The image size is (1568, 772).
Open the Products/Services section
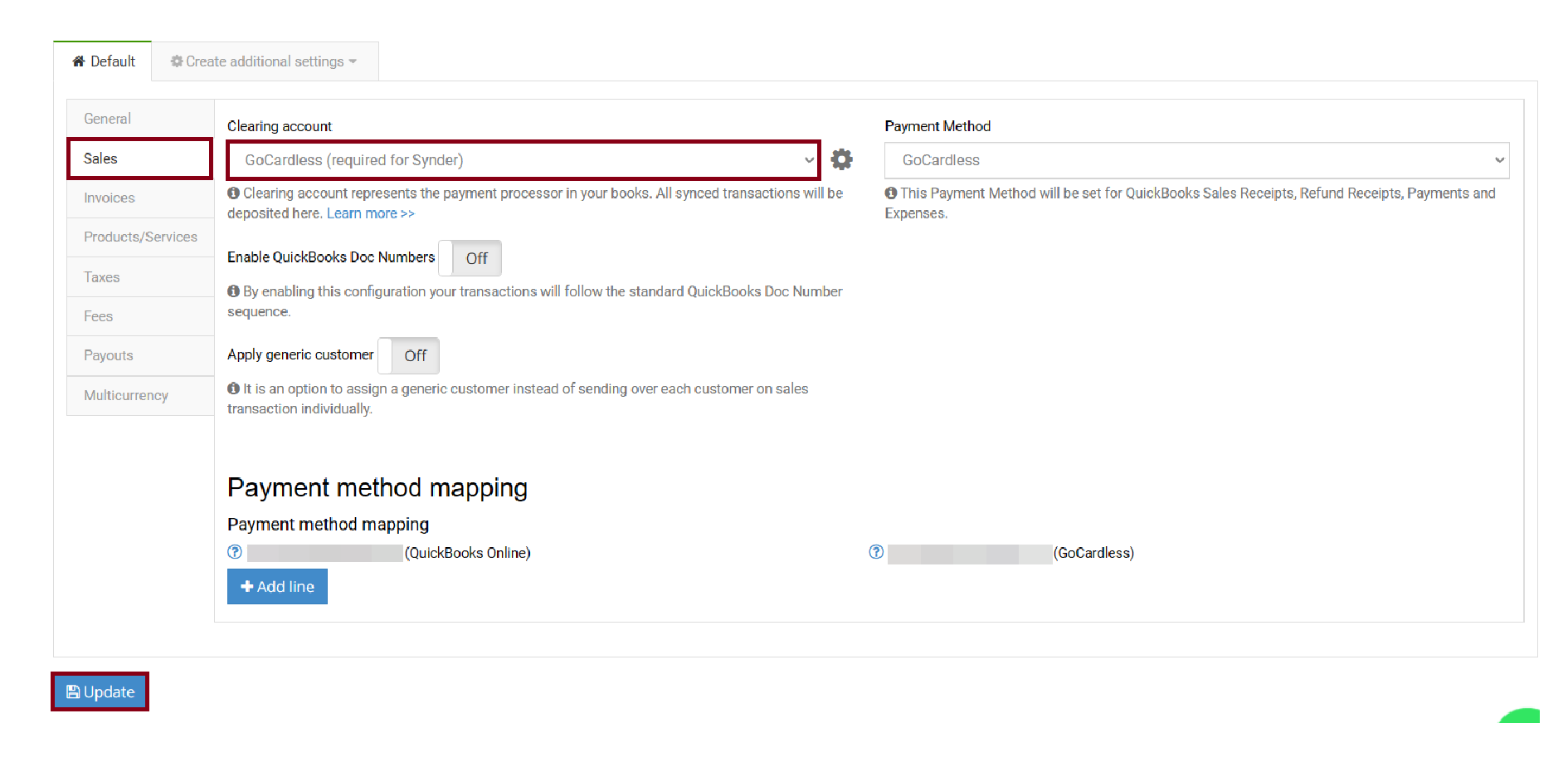[140, 237]
